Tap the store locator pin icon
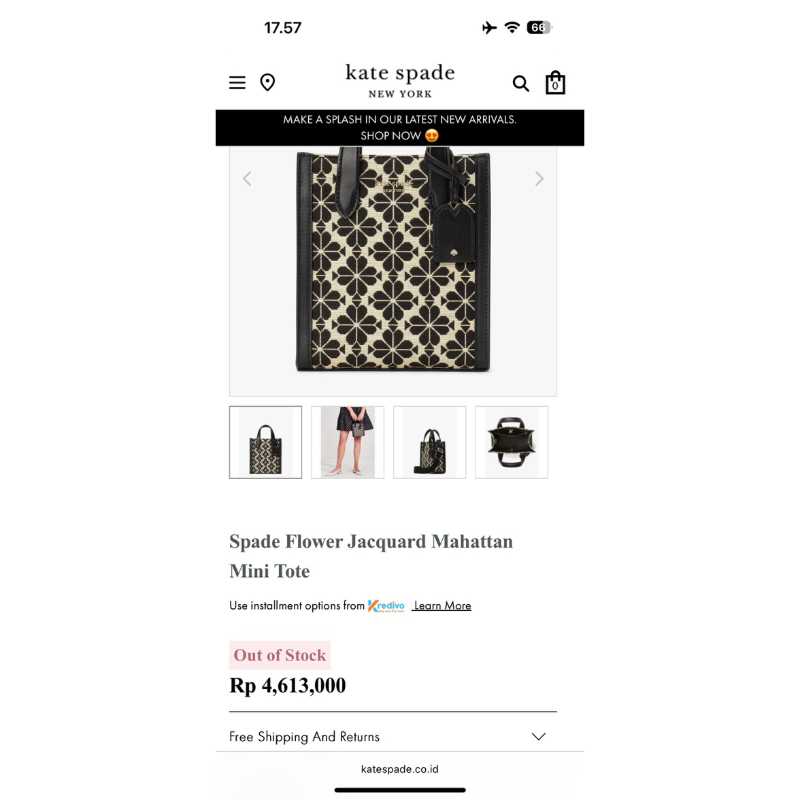This screenshot has height=800, width=800. (x=267, y=82)
